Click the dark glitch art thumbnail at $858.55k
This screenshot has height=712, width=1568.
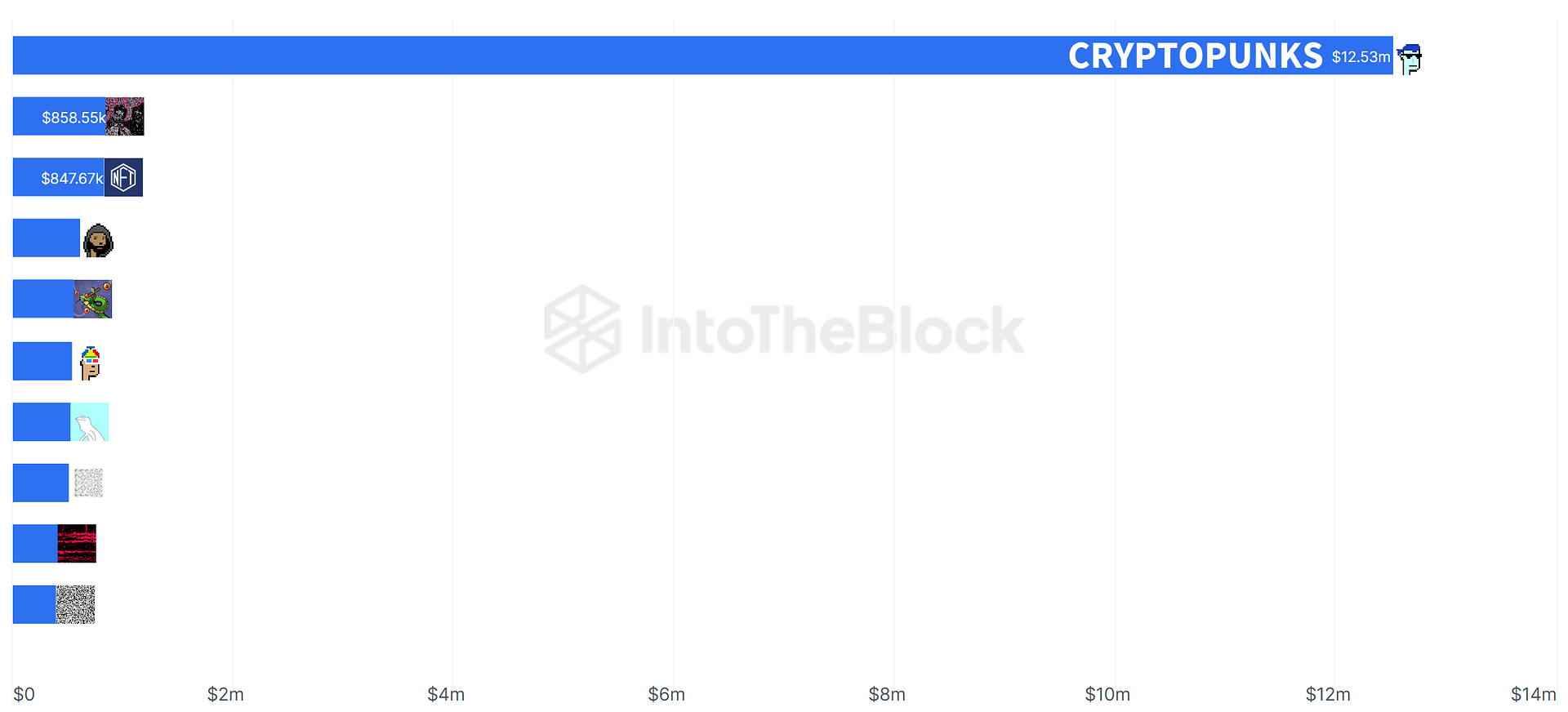125,116
